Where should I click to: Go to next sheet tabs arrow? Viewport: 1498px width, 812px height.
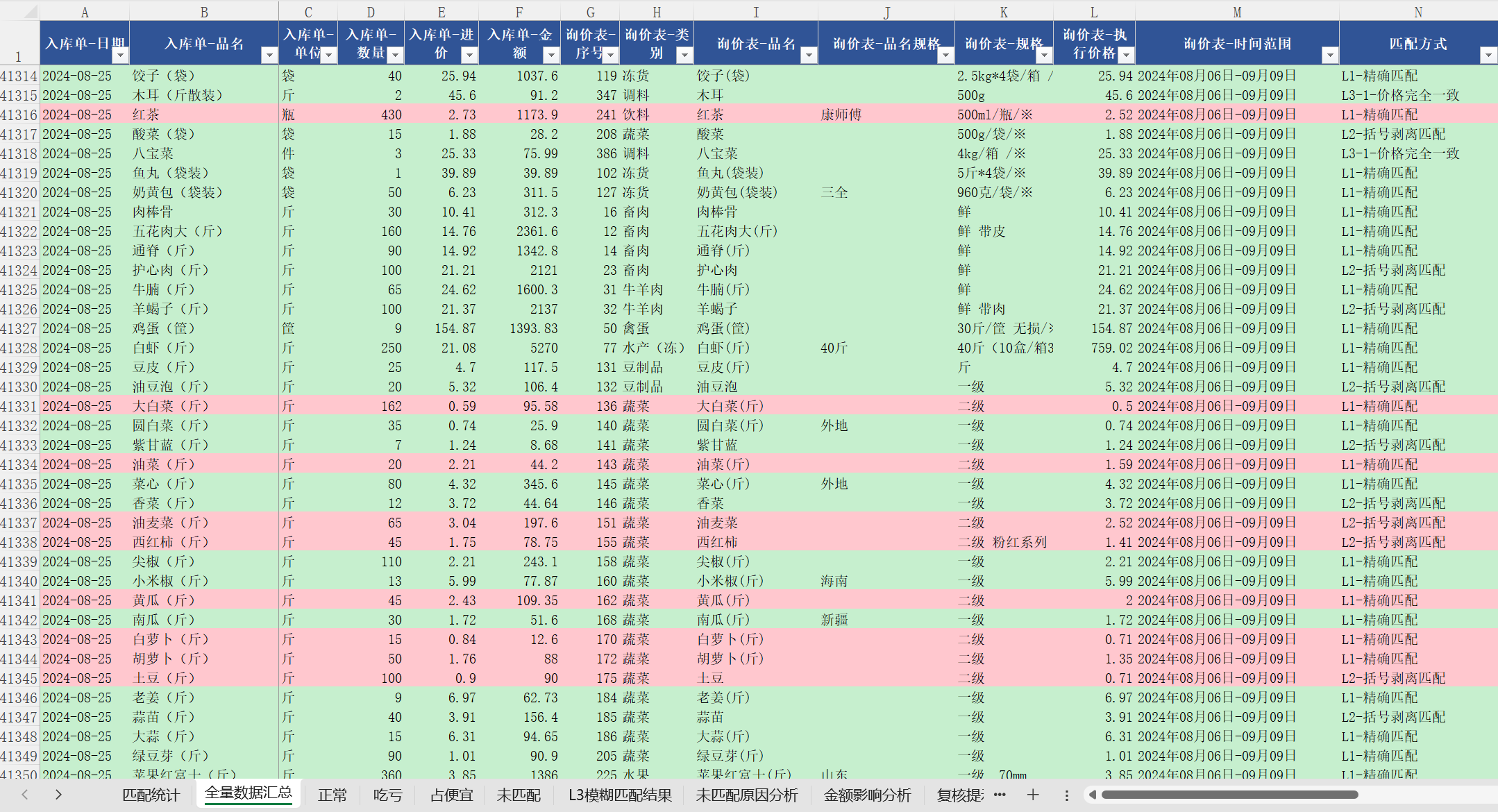tap(58, 795)
